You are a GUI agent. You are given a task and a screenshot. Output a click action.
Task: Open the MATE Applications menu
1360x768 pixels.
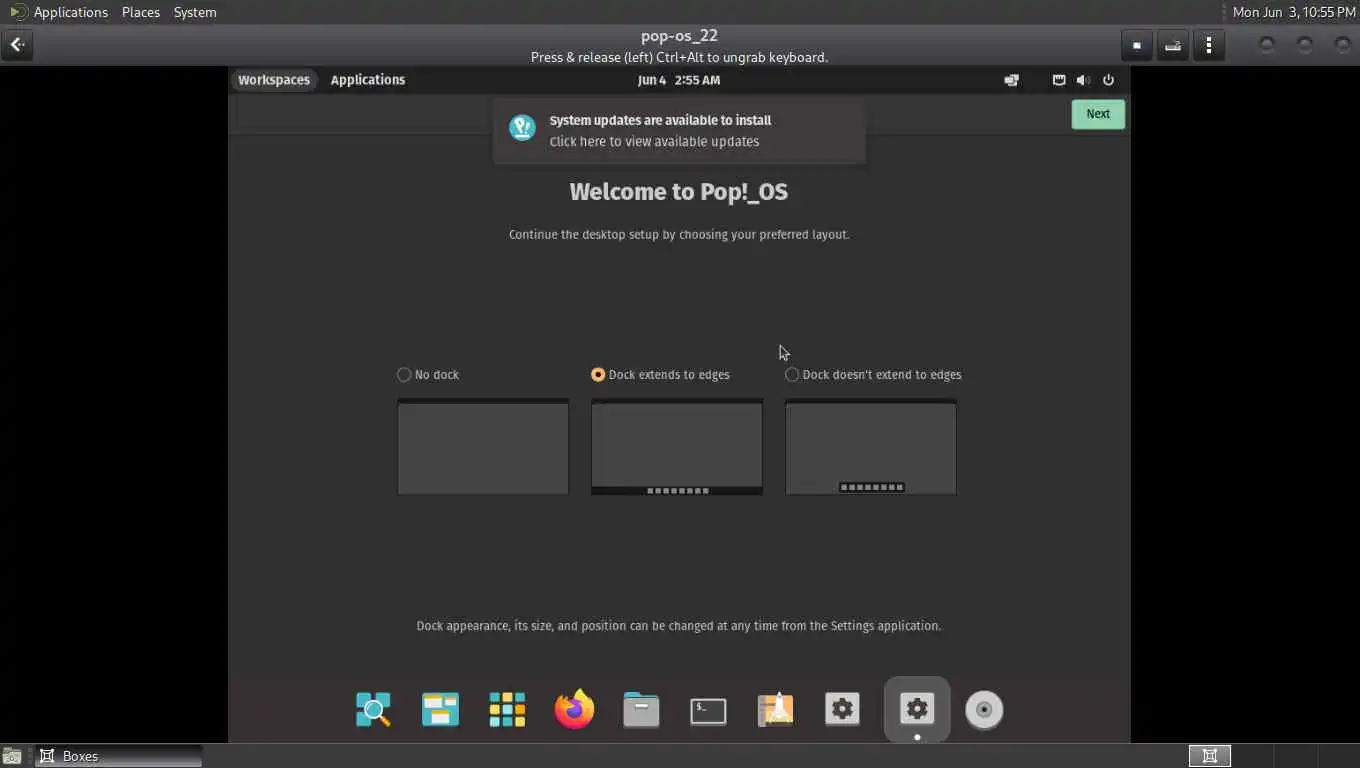tap(59, 12)
